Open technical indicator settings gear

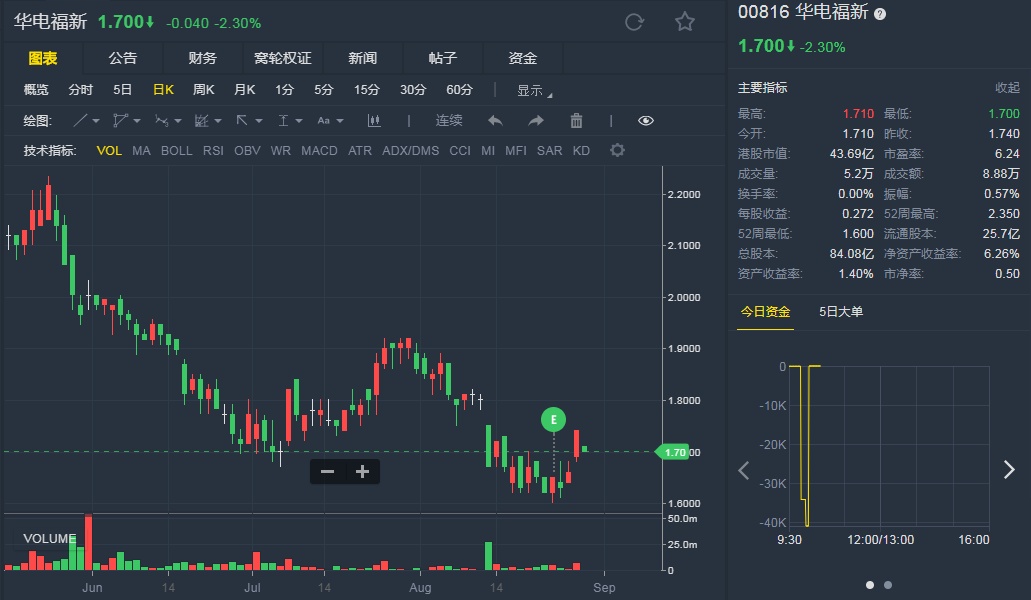point(617,150)
